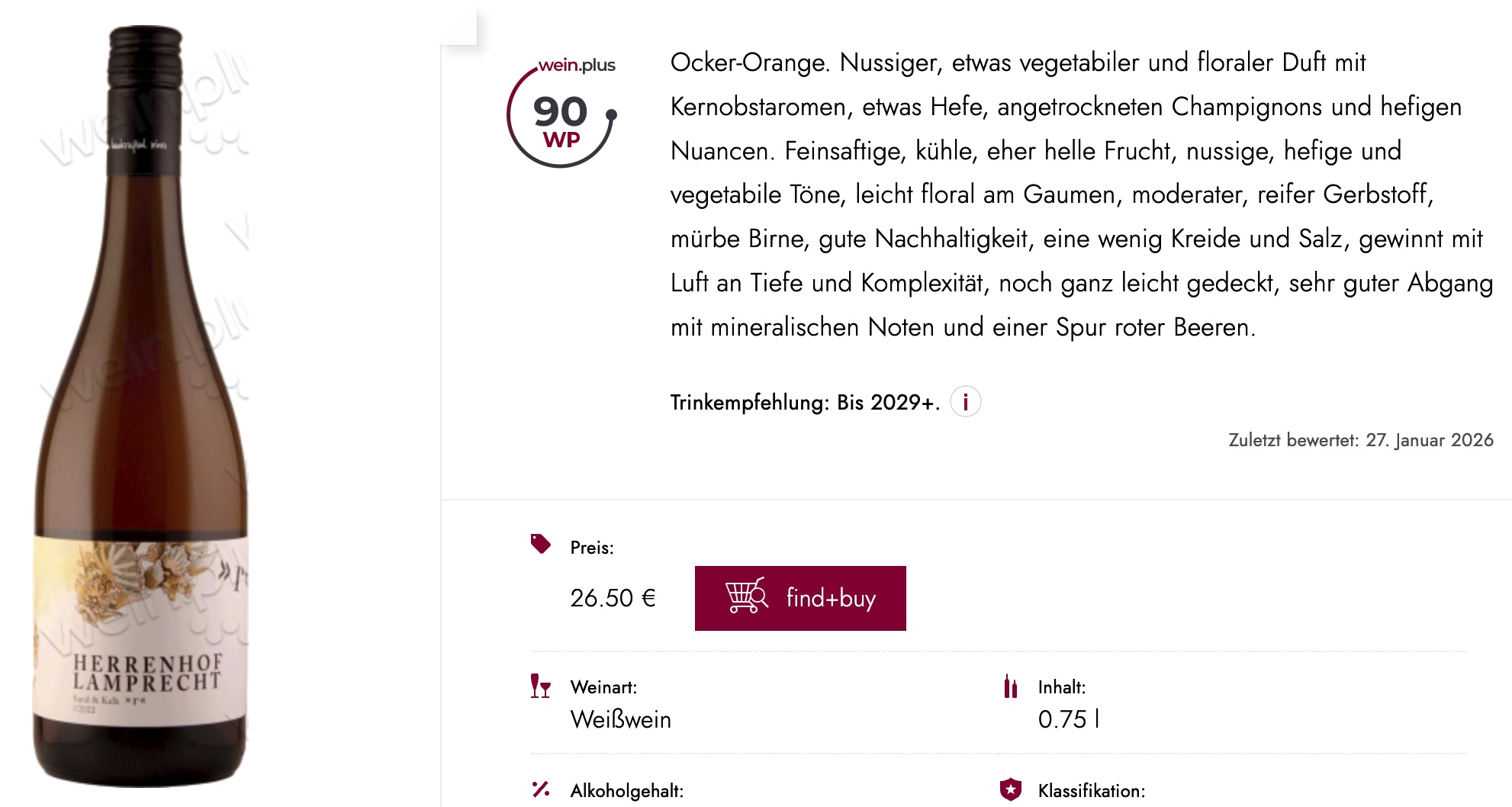
Task: Click the Alkoholgehalt label
Action: point(626,791)
